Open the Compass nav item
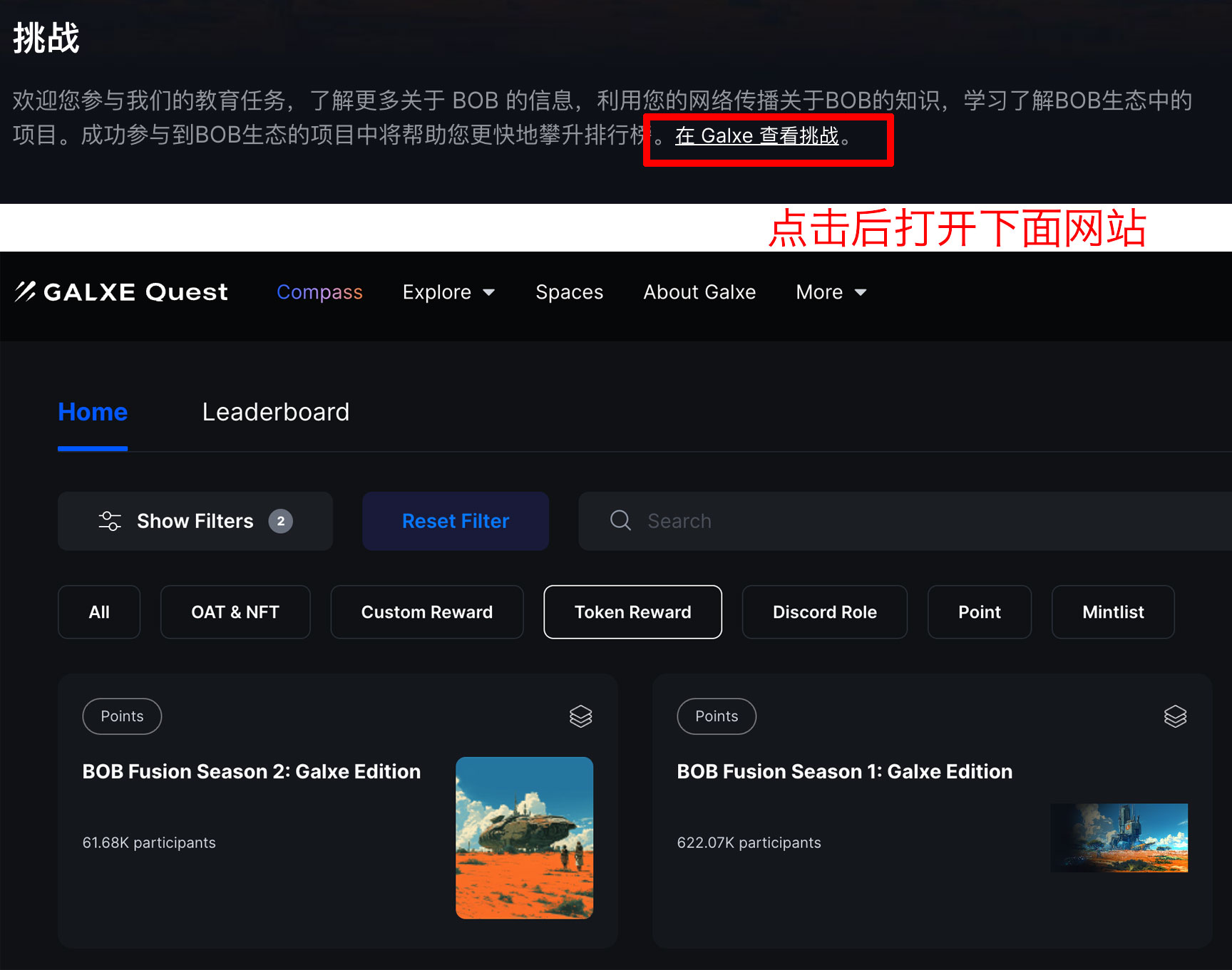 click(x=319, y=292)
